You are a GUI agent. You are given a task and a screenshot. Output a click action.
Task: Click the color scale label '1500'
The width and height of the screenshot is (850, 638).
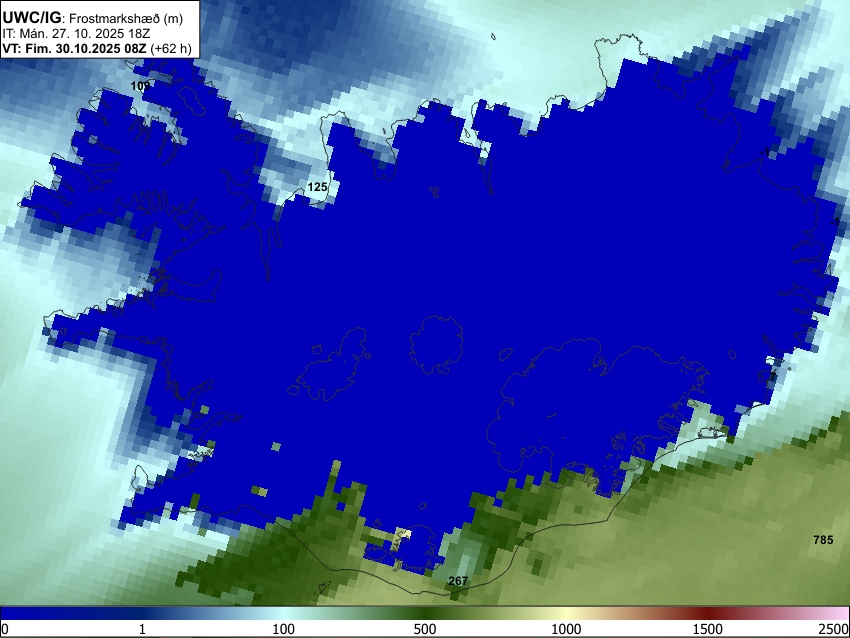[708, 629]
